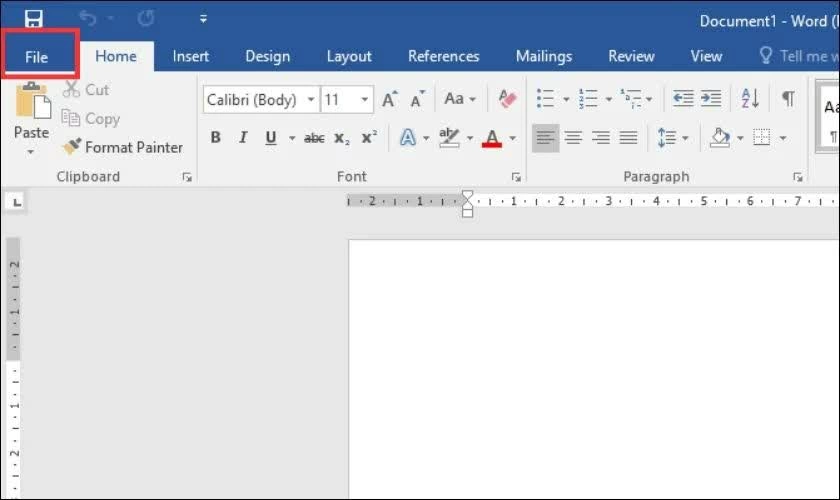The height and width of the screenshot is (500, 840).
Task: Apply the Text Highlight Color
Action: click(x=449, y=138)
